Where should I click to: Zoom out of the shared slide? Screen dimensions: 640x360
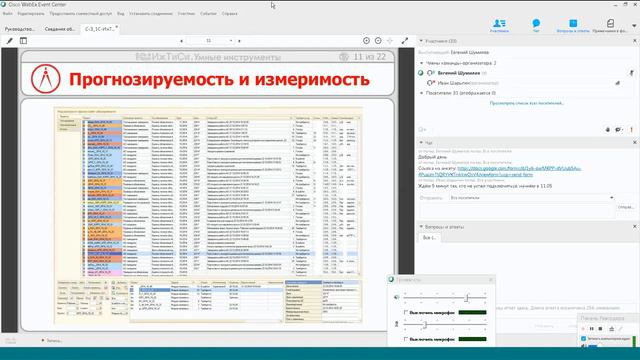click(378, 40)
